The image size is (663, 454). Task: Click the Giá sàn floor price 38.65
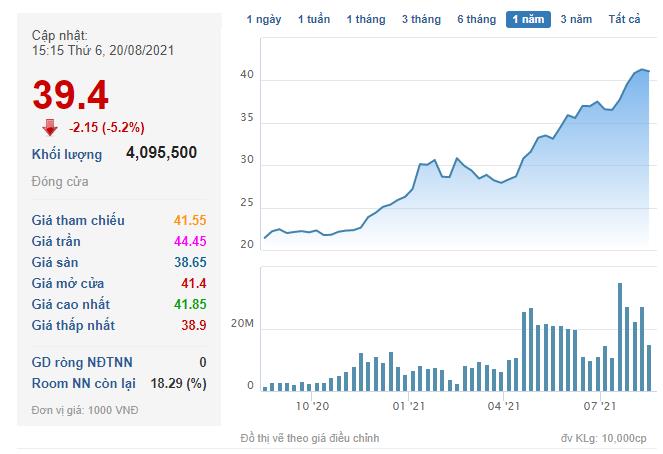click(188, 262)
